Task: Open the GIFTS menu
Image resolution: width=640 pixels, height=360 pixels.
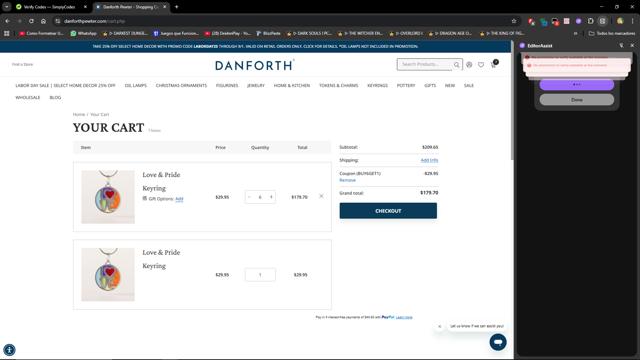Action: click(x=430, y=86)
